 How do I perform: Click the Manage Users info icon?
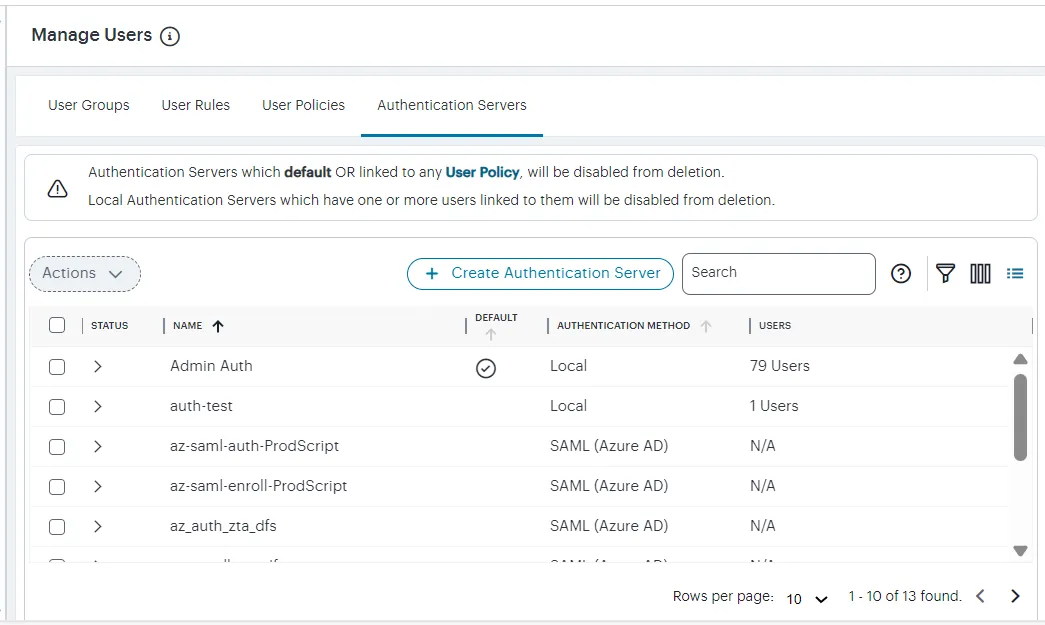170,36
